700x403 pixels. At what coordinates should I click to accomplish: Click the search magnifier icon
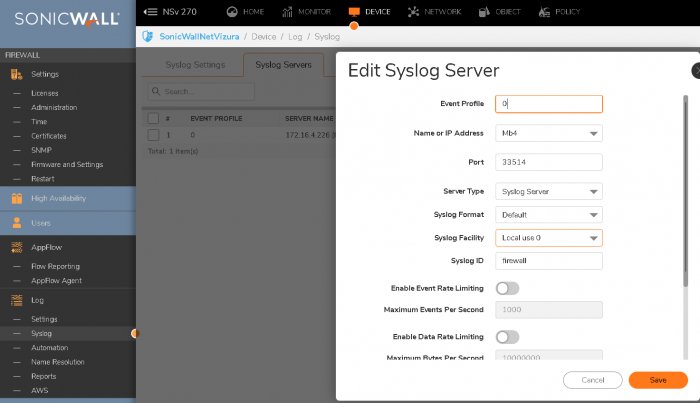(x=156, y=91)
